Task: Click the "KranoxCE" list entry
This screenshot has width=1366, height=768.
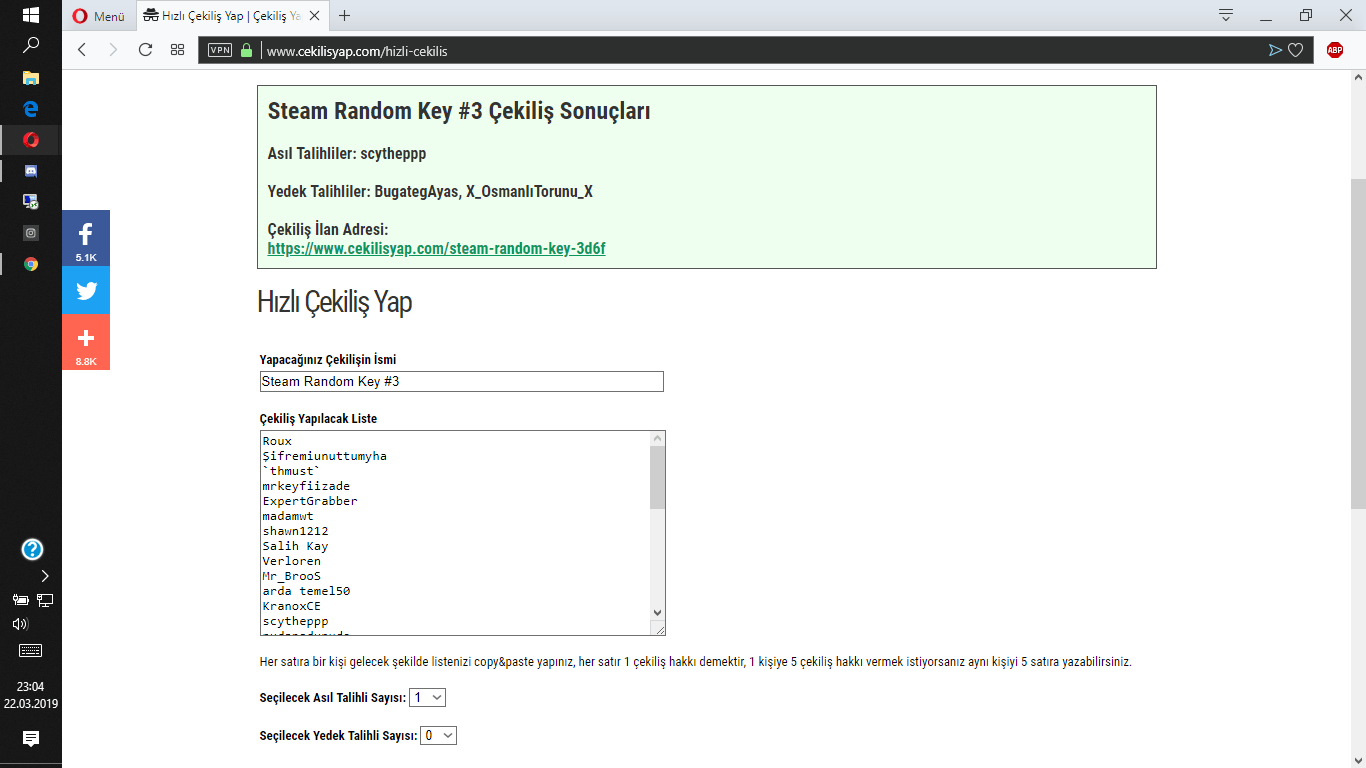Action: (x=292, y=606)
